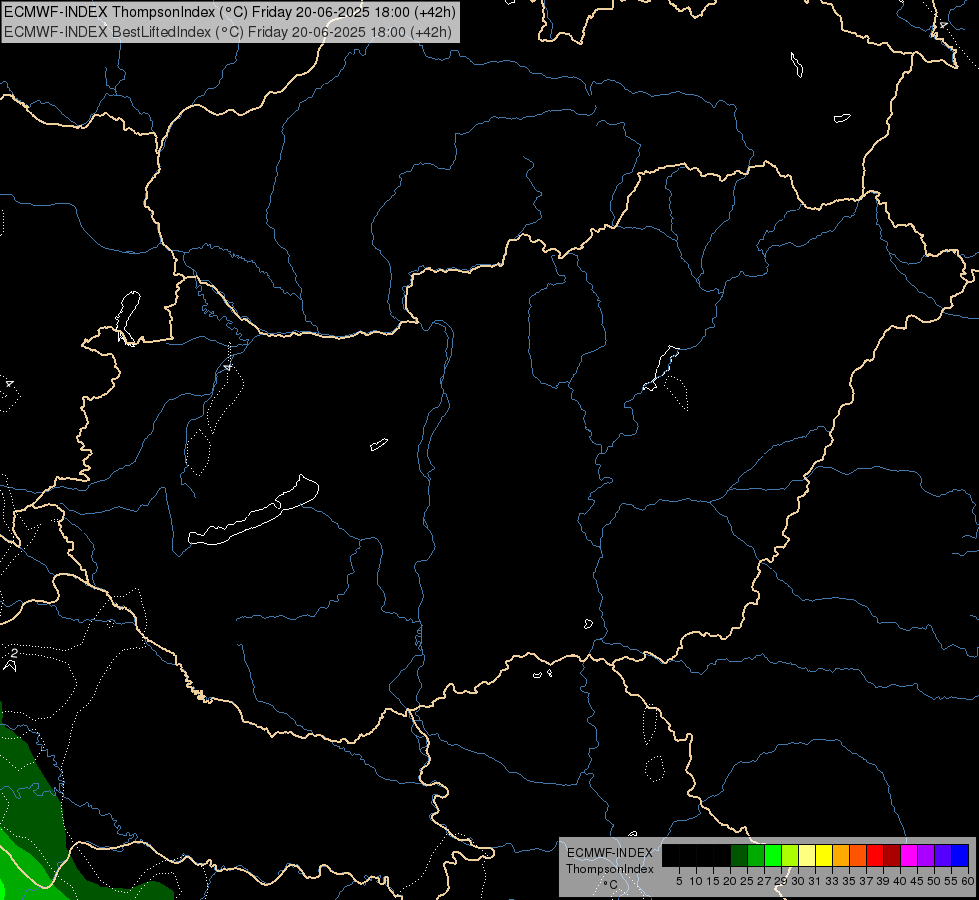Select the bright green 27–29 legend swatch

click(773, 855)
